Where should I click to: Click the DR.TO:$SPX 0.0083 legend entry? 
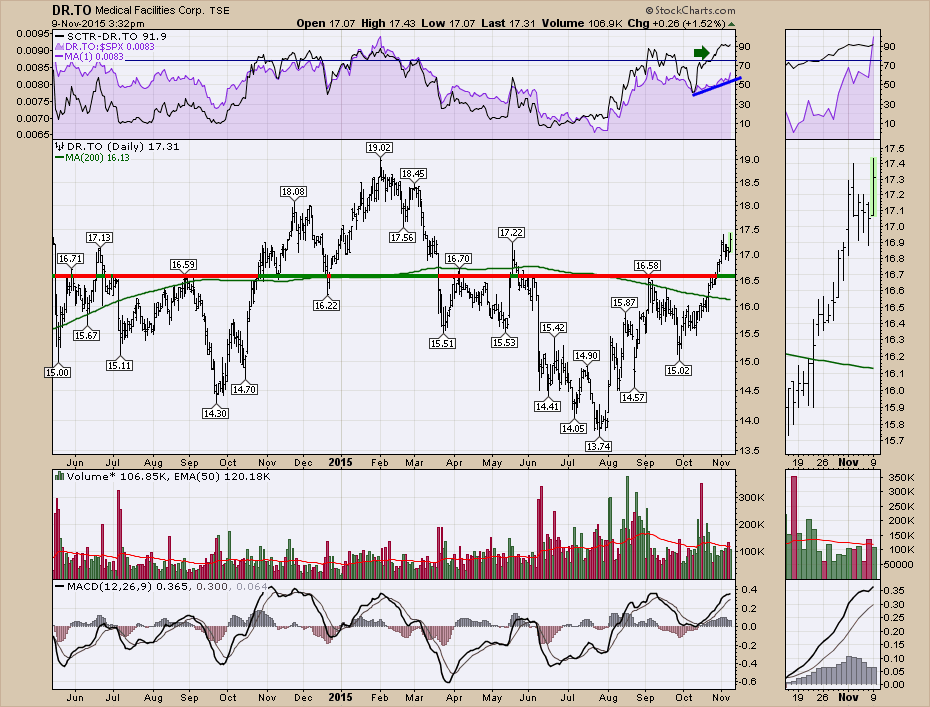pos(110,47)
